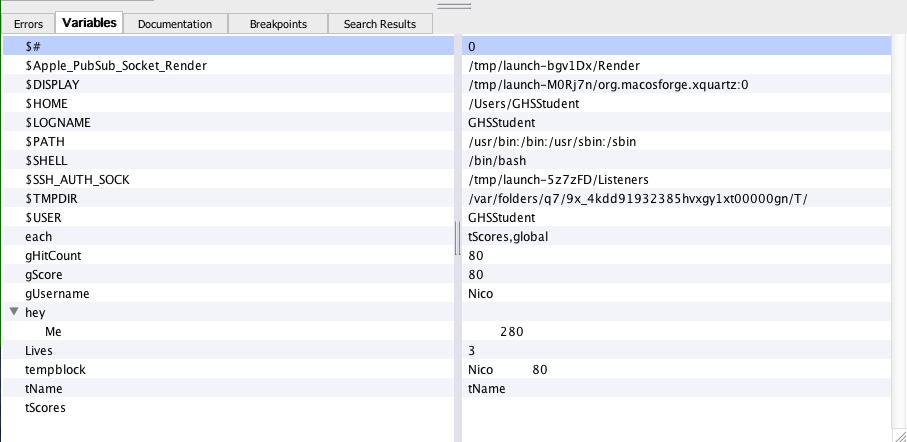Click the horizontal pane splitter handle at top
Screen dimensions: 907x442
click(x=453, y=5)
